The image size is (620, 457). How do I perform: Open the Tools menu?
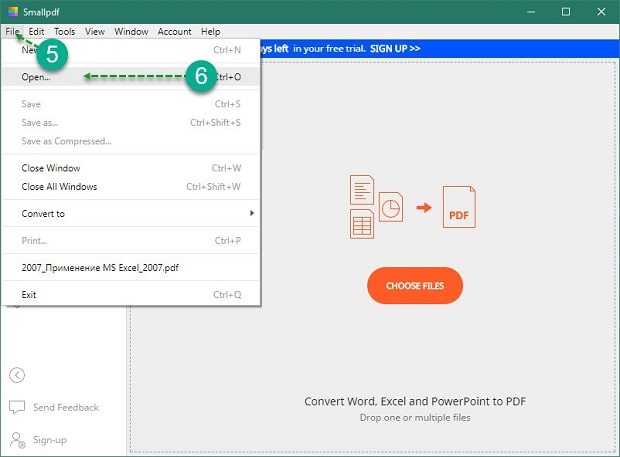(64, 32)
